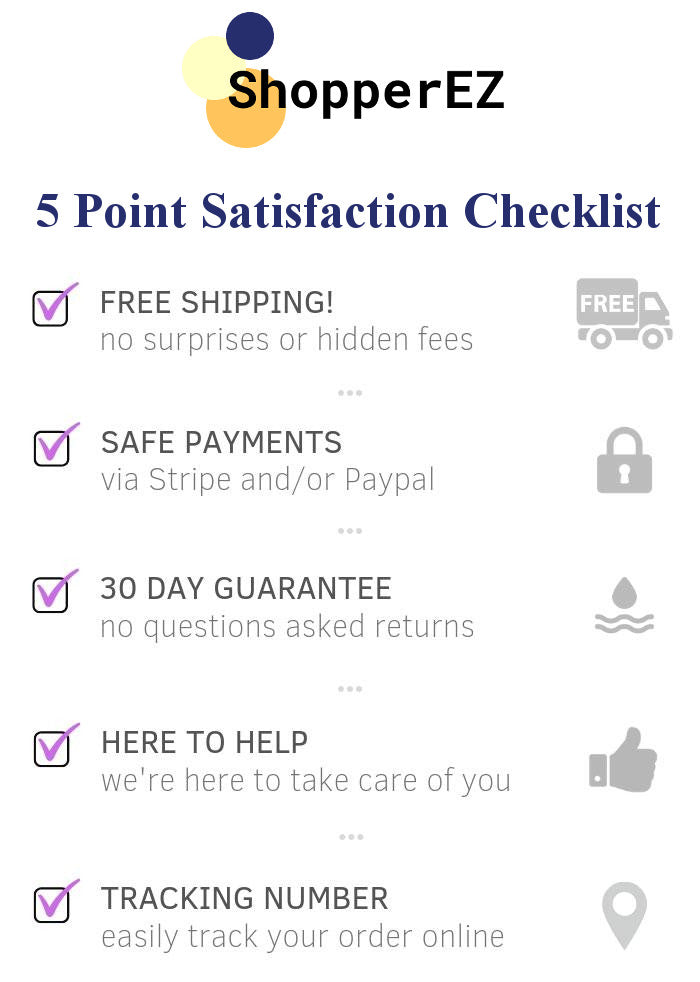
Task: Toggle the Here To Help checkbox
Action: (x=51, y=749)
